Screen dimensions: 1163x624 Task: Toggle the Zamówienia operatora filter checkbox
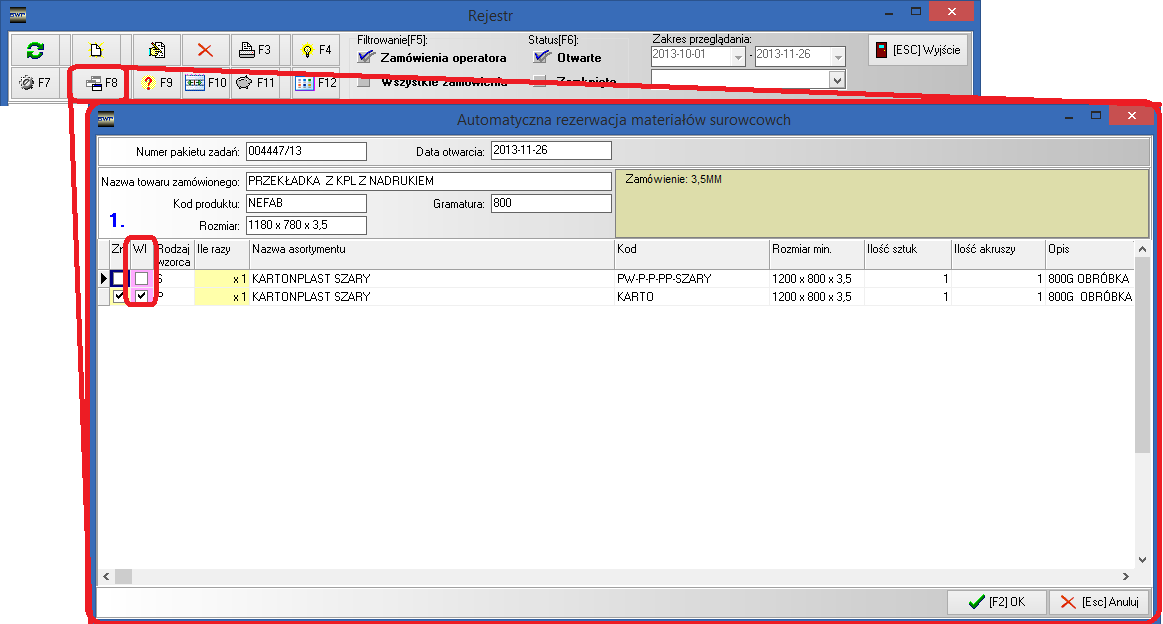[366, 58]
